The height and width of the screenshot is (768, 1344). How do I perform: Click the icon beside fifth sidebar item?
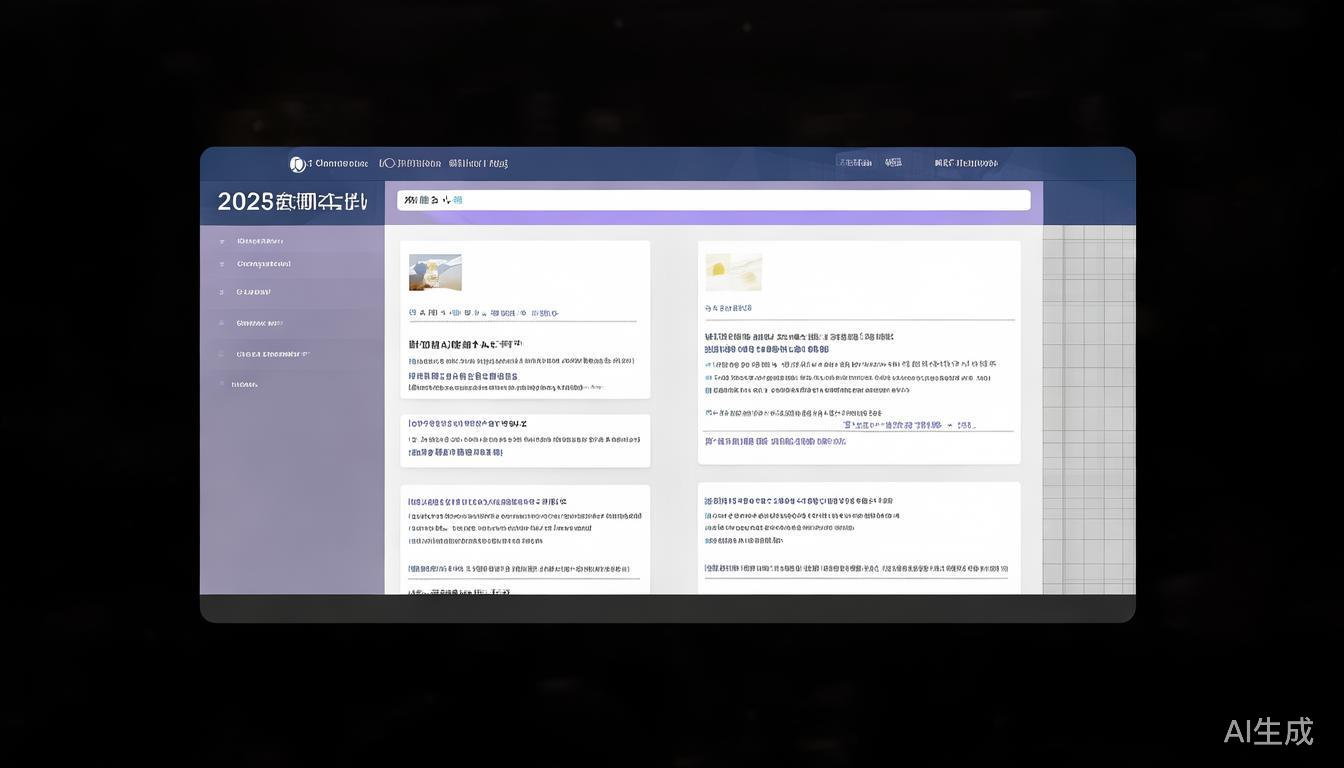(222, 354)
